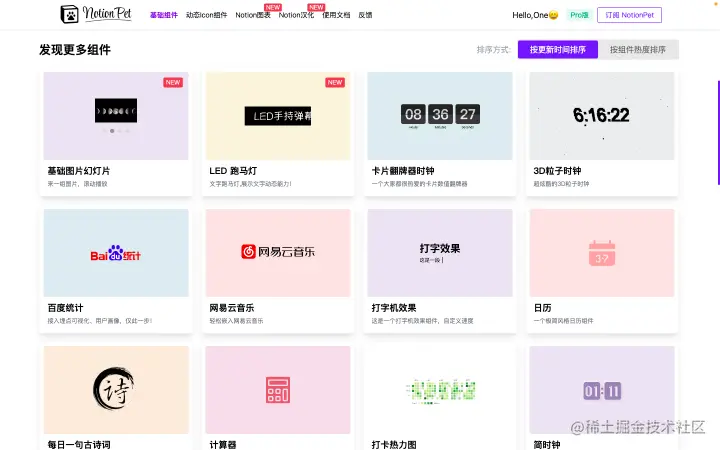Viewport: 720px width, 450px height.
Task: Click the Baidu 统计 logo
Action: click(115, 253)
